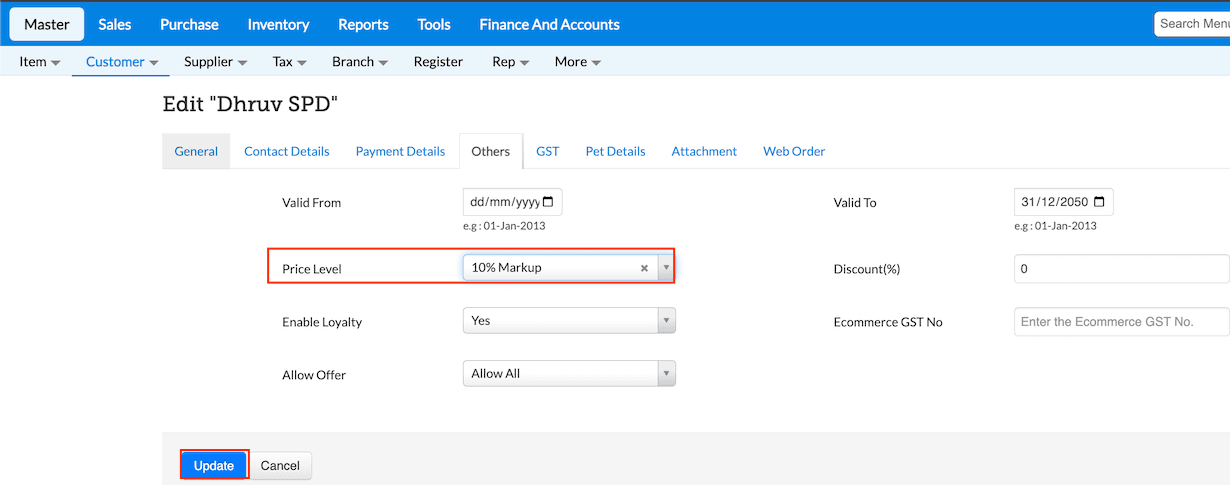Image resolution: width=1230 pixels, height=485 pixels.
Task: Click the Search Menu box
Action: coord(1192,24)
